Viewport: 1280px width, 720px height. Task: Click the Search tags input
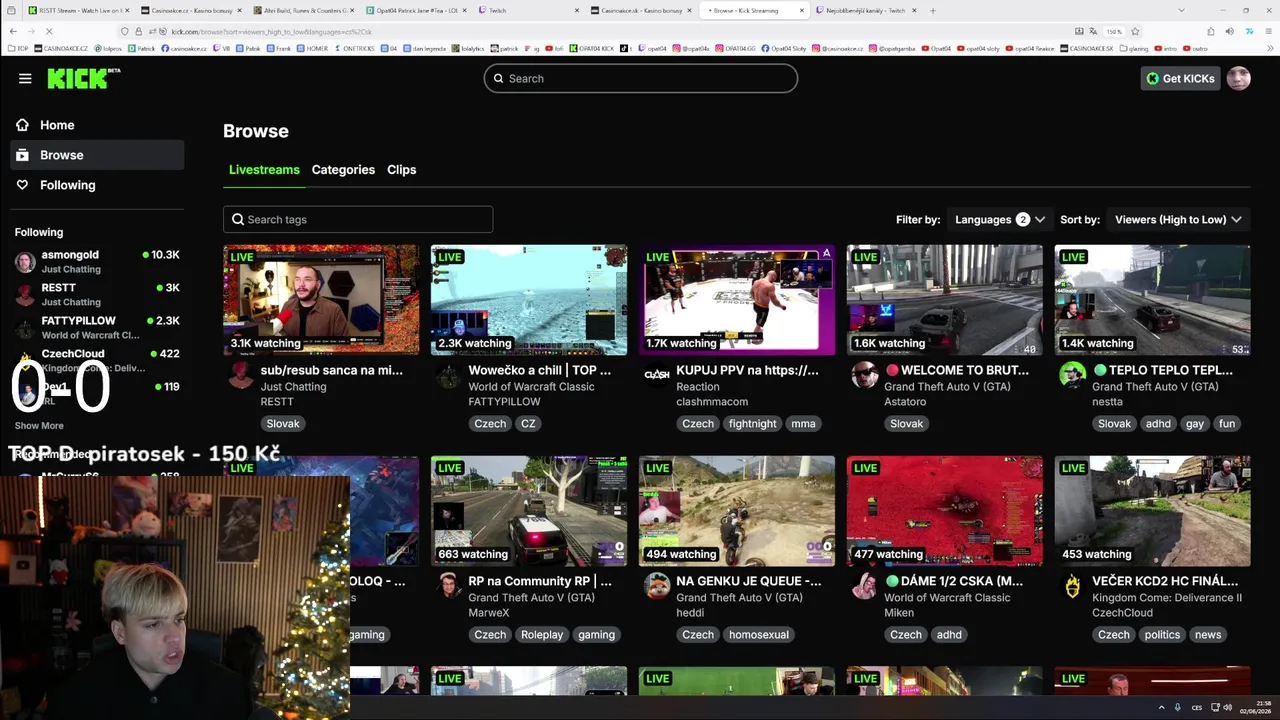[358, 219]
